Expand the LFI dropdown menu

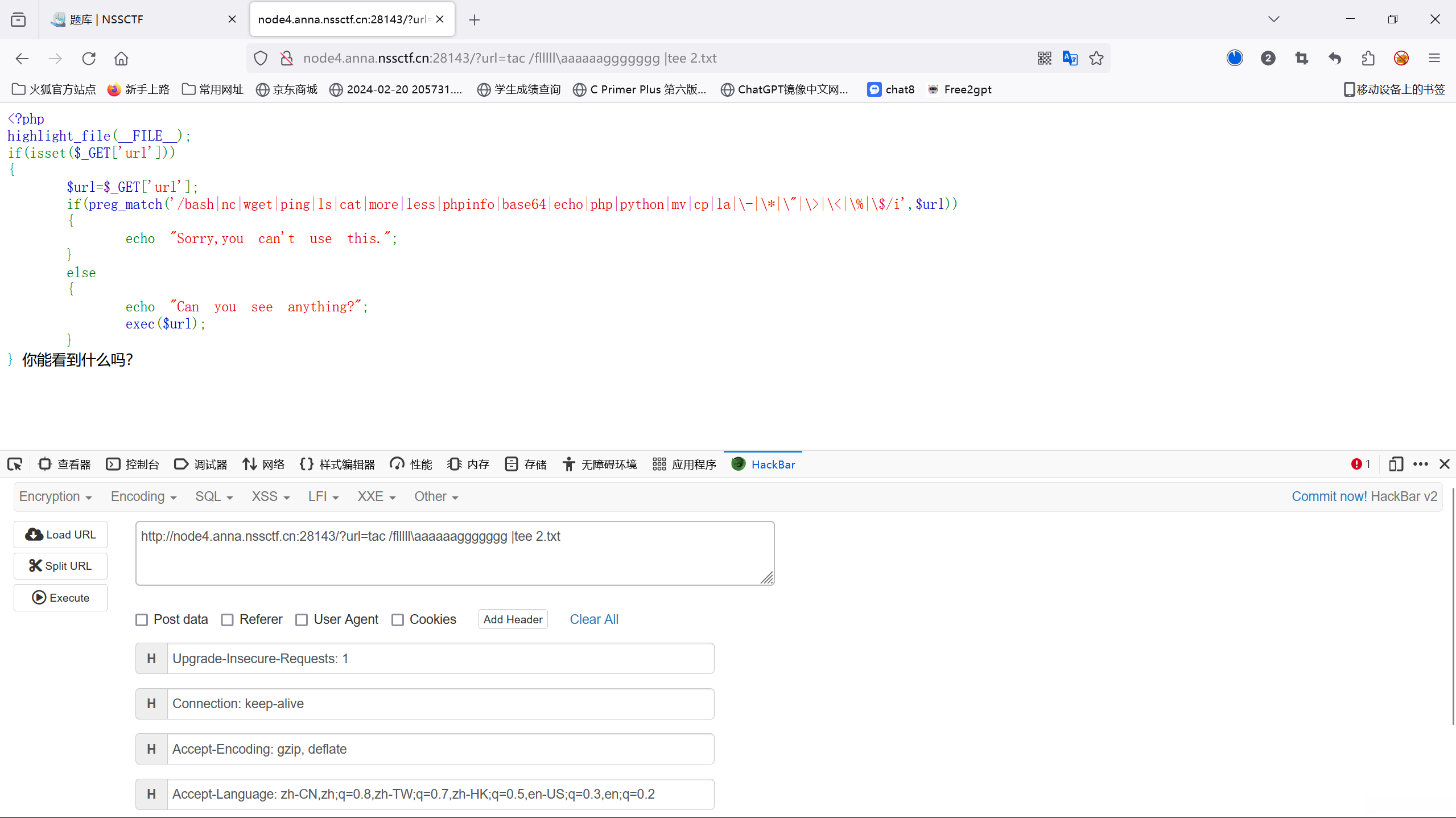[323, 497]
